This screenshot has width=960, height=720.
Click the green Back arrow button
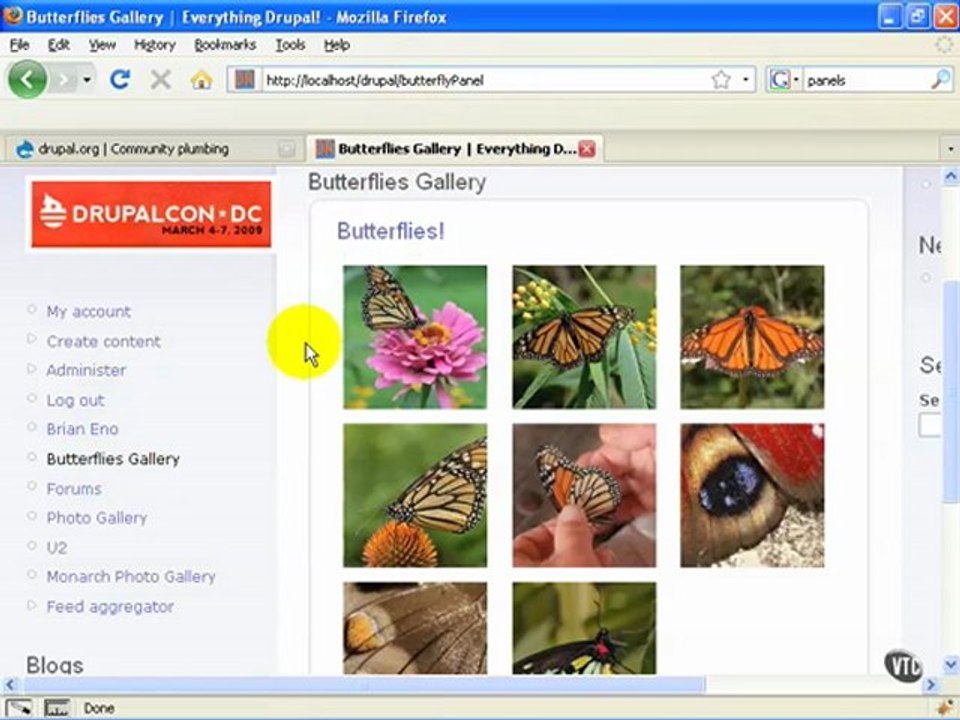[x=27, y=80]
